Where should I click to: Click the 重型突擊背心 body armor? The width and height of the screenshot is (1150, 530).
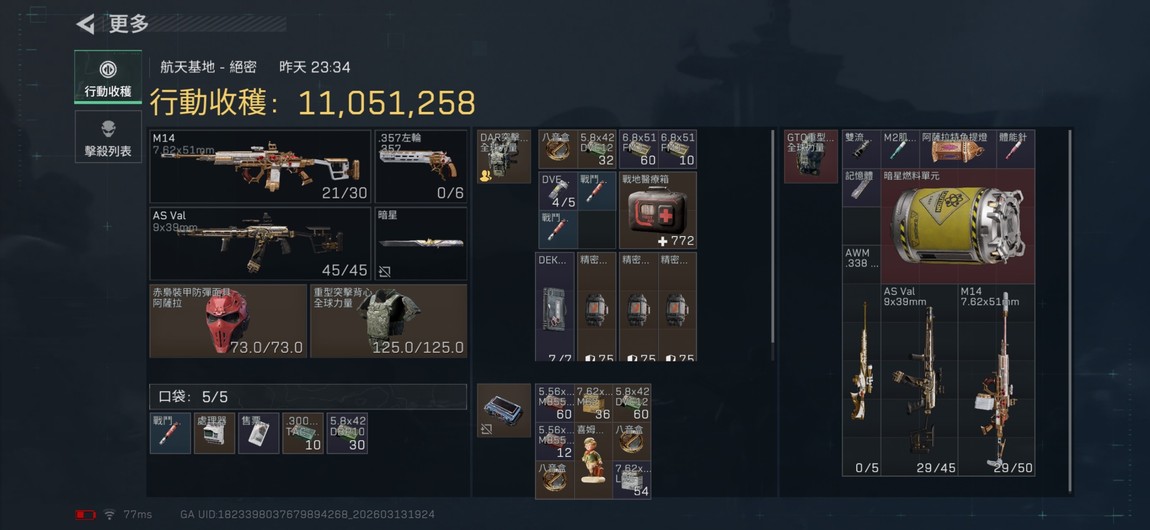click(389, 321)
